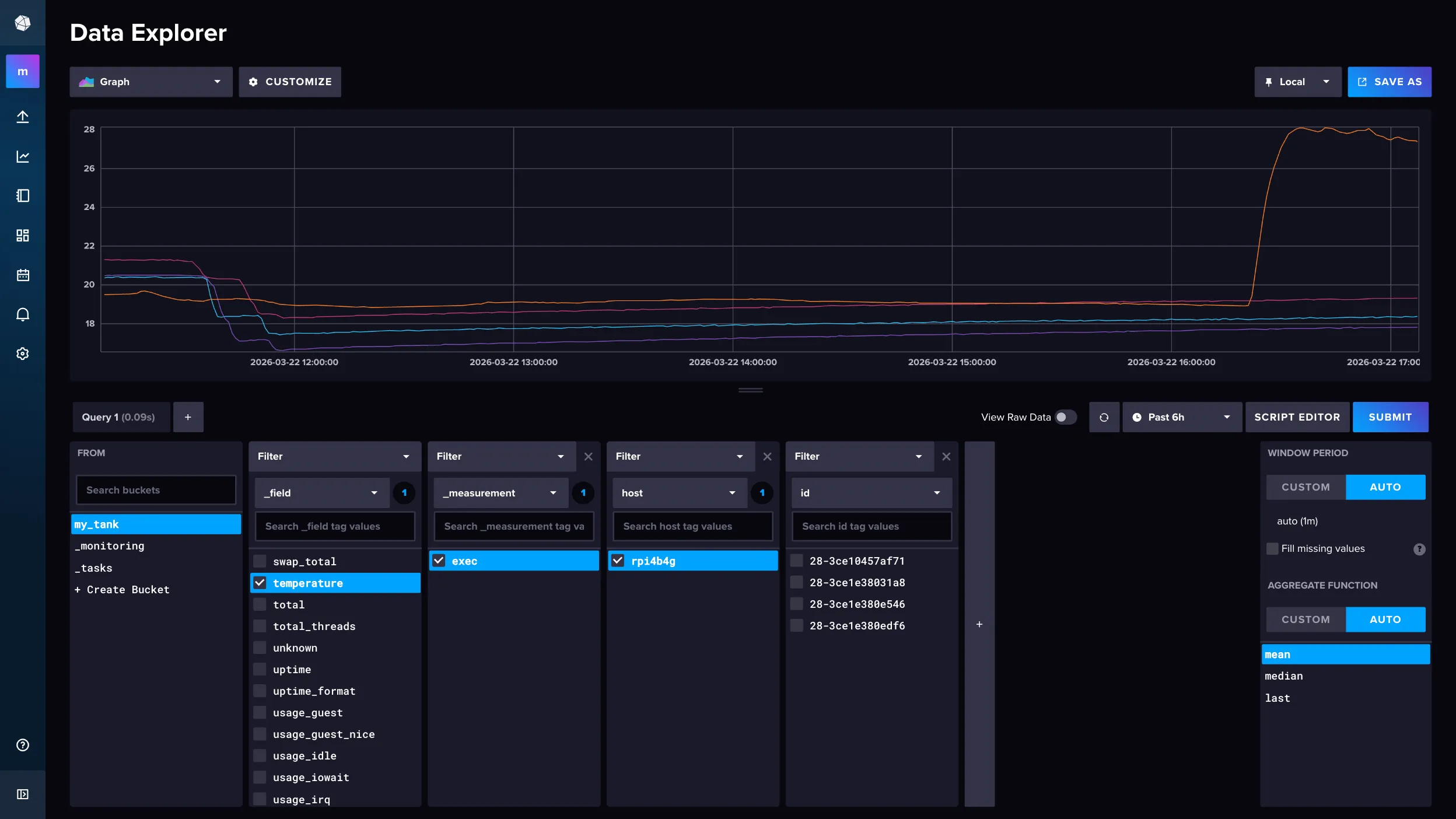Open the _measurement tag key dropdown
1456x819 pixels.
point(501,493)
